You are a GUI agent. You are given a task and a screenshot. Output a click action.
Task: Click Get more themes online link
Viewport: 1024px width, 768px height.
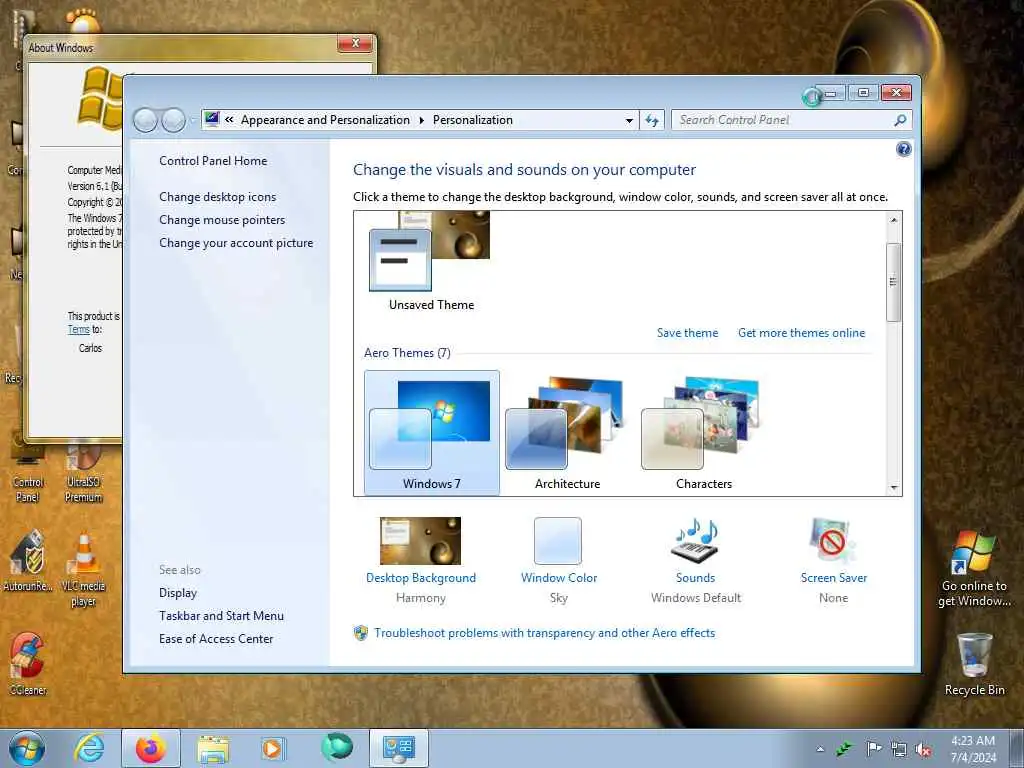click(801, 332)
